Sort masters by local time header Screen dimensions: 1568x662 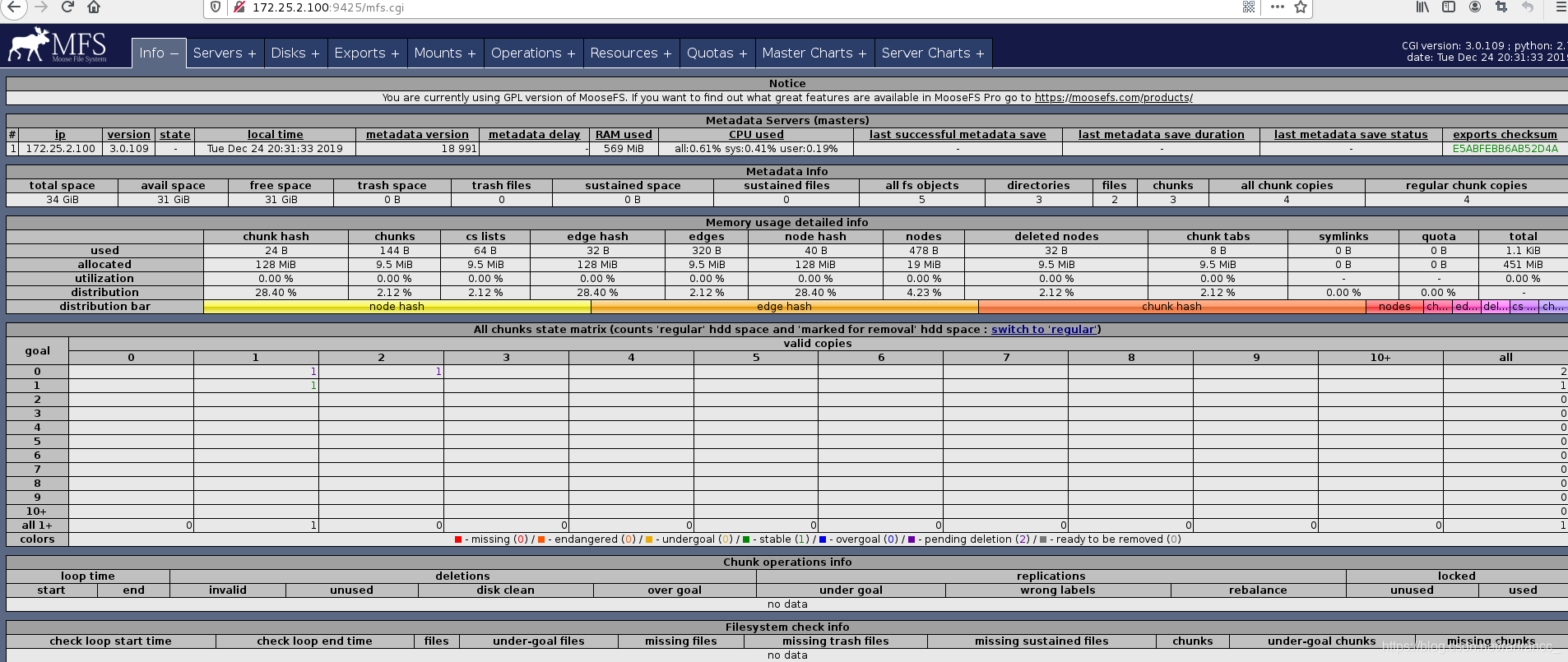pos(276,135)
